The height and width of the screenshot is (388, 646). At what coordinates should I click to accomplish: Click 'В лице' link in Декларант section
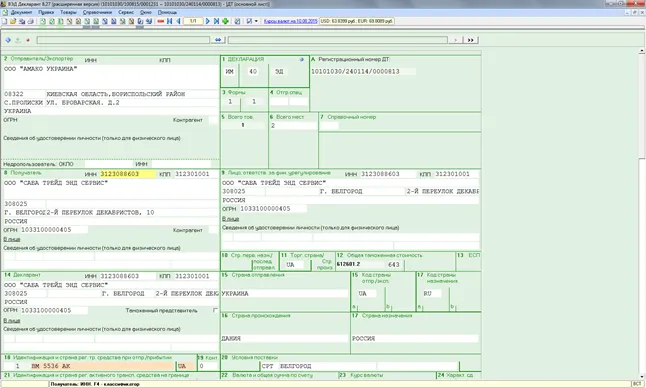[12, 320]
